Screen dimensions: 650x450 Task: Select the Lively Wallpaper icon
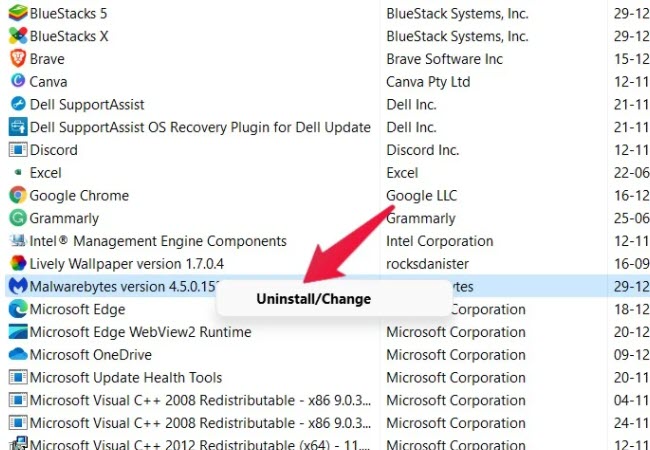[x=18, y=263]
